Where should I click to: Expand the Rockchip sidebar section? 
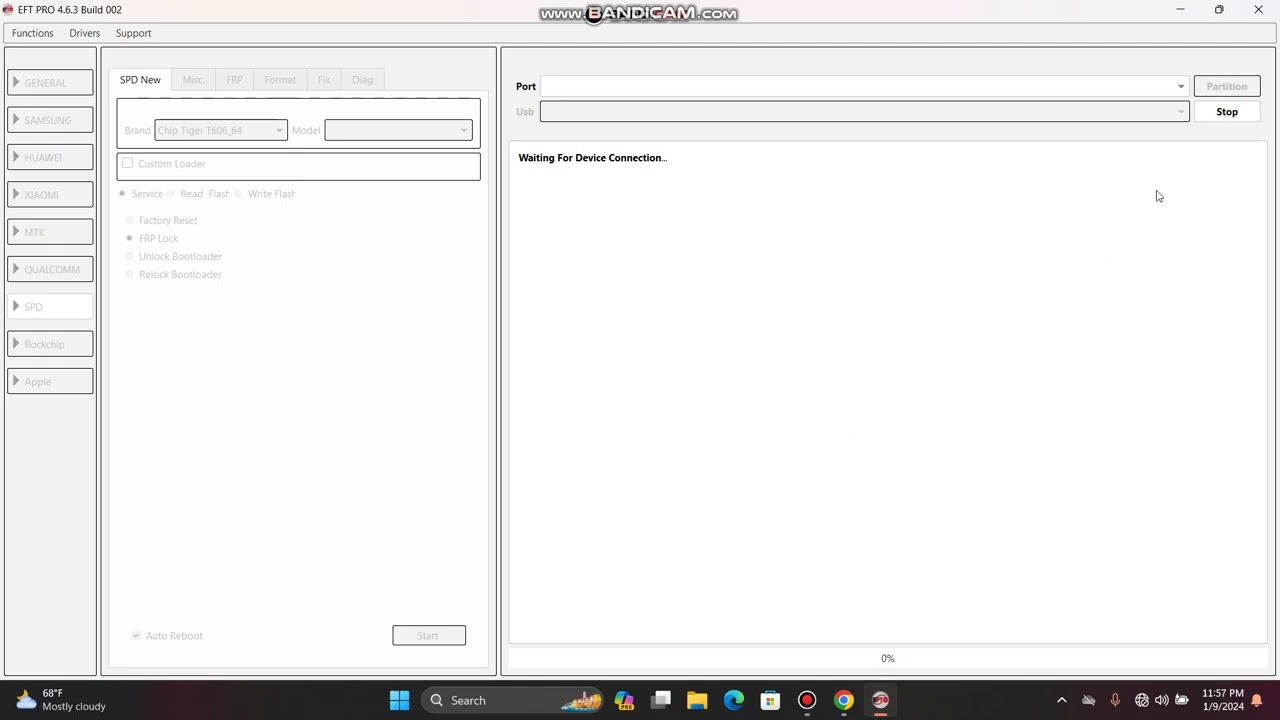click(x=50, y=344)
